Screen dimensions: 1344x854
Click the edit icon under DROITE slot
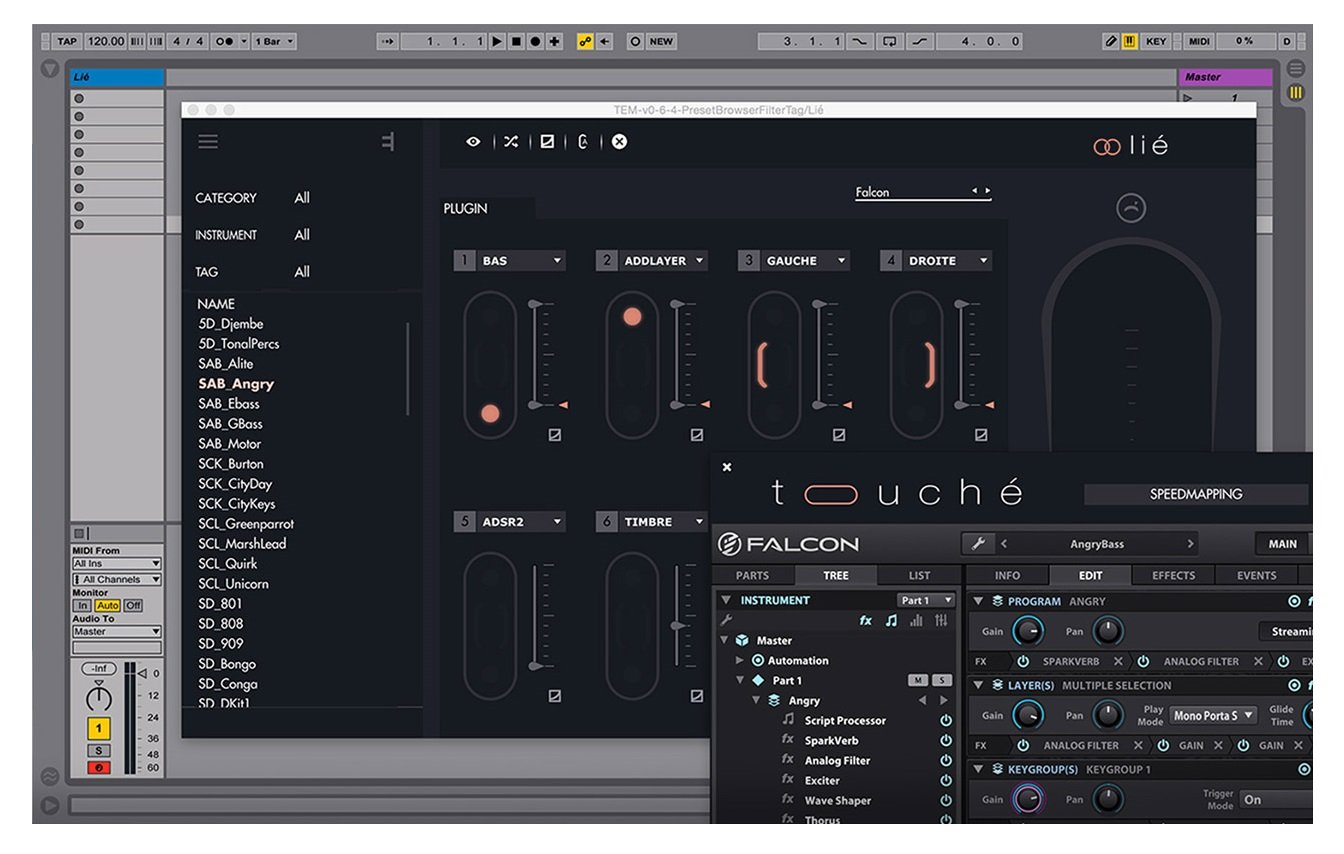click(981, 435)
